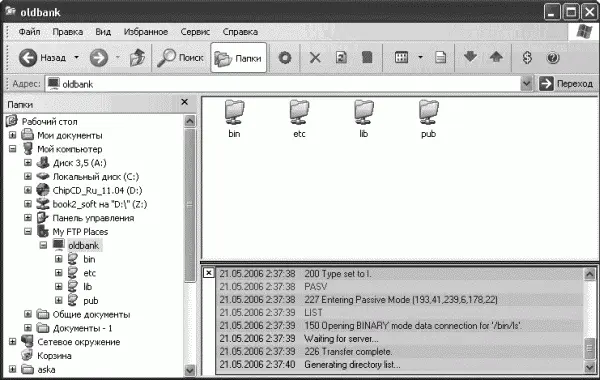This screenshot has width=600, height=380.
Task: Click the X delete icon in toolbar
Action: [315, 58]
